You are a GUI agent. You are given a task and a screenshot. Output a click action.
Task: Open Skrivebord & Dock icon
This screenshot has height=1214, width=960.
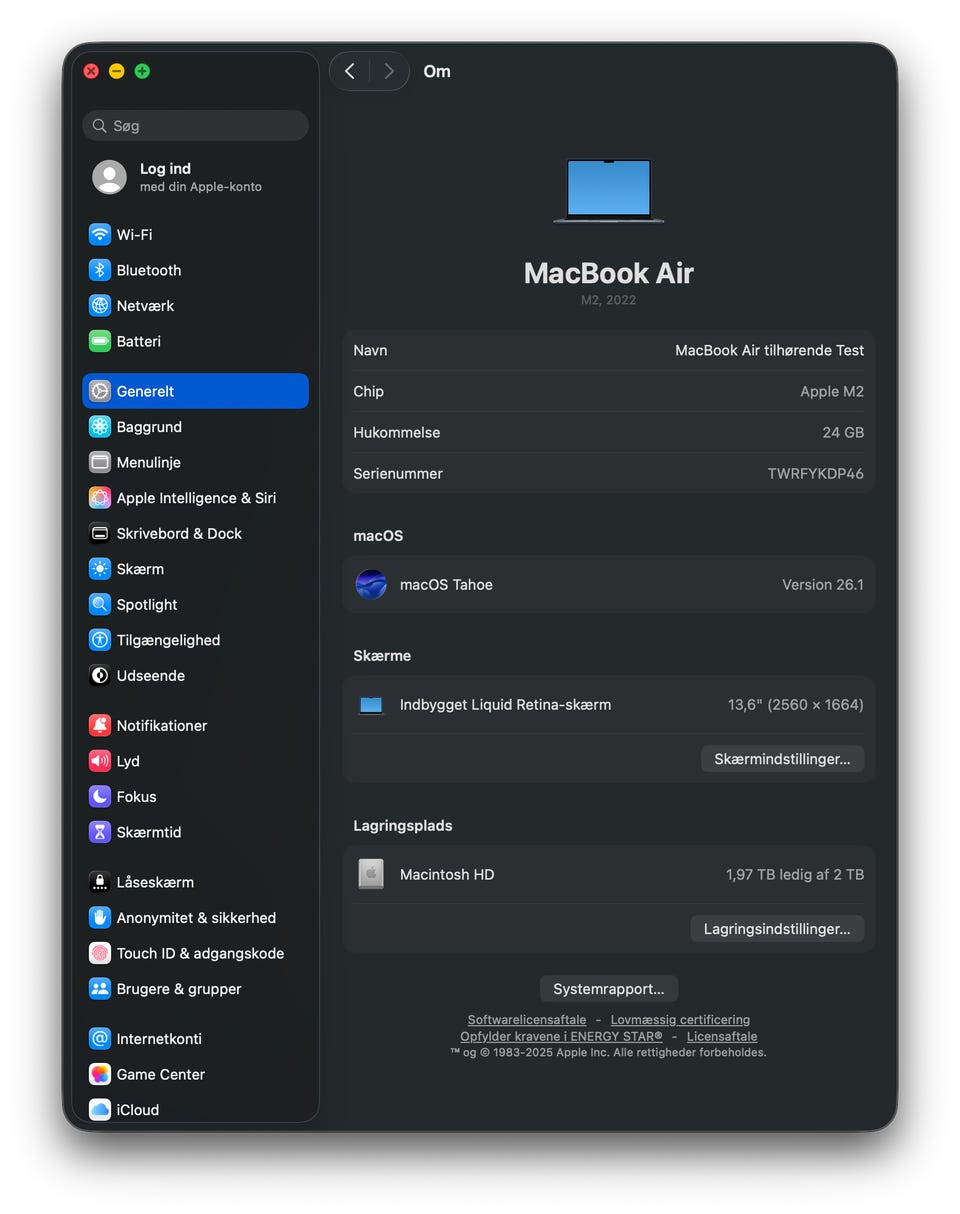click(99, 533)
